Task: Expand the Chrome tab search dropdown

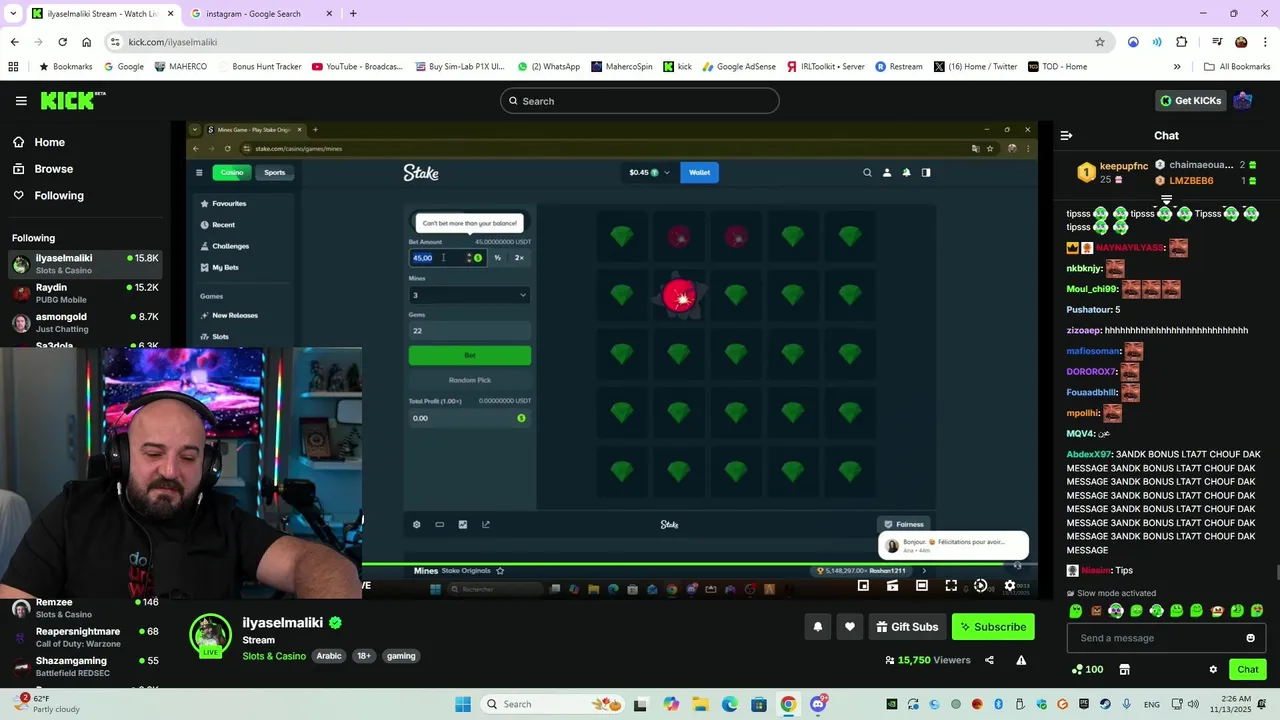Action: [13, 13]
